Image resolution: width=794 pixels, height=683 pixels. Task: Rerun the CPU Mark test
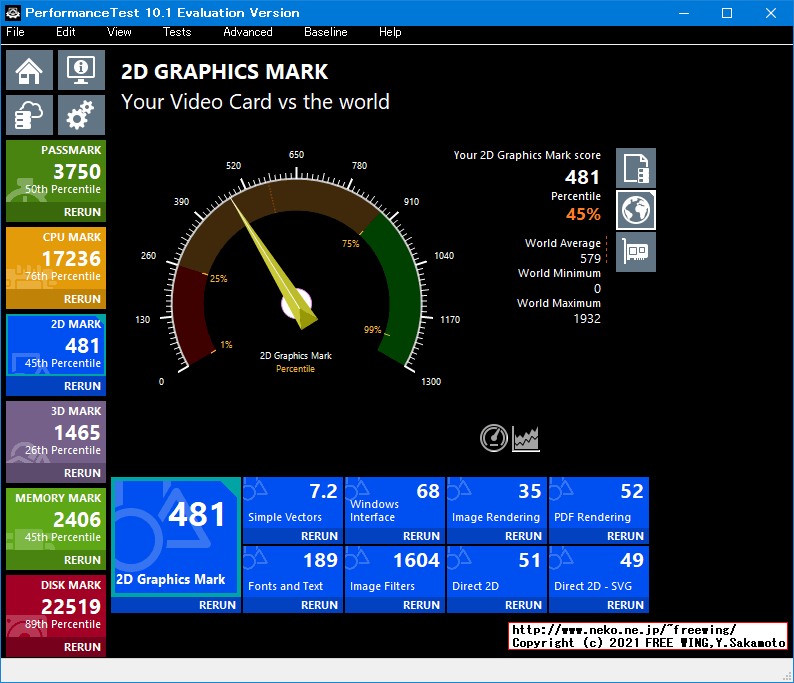pos(82,299)
